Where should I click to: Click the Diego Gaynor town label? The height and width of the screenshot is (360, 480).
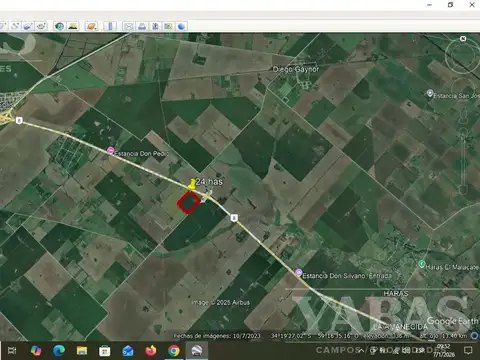pos(296,69)
